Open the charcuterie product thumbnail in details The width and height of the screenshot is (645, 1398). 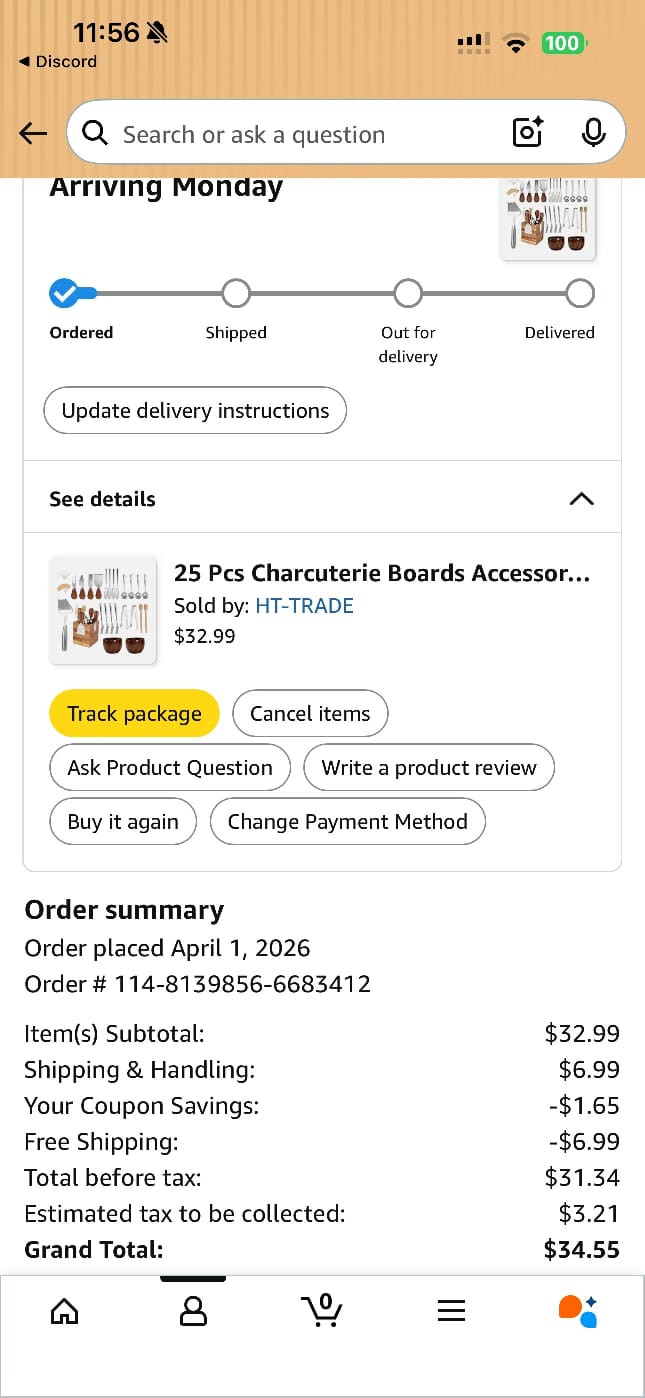pos(103,611)
